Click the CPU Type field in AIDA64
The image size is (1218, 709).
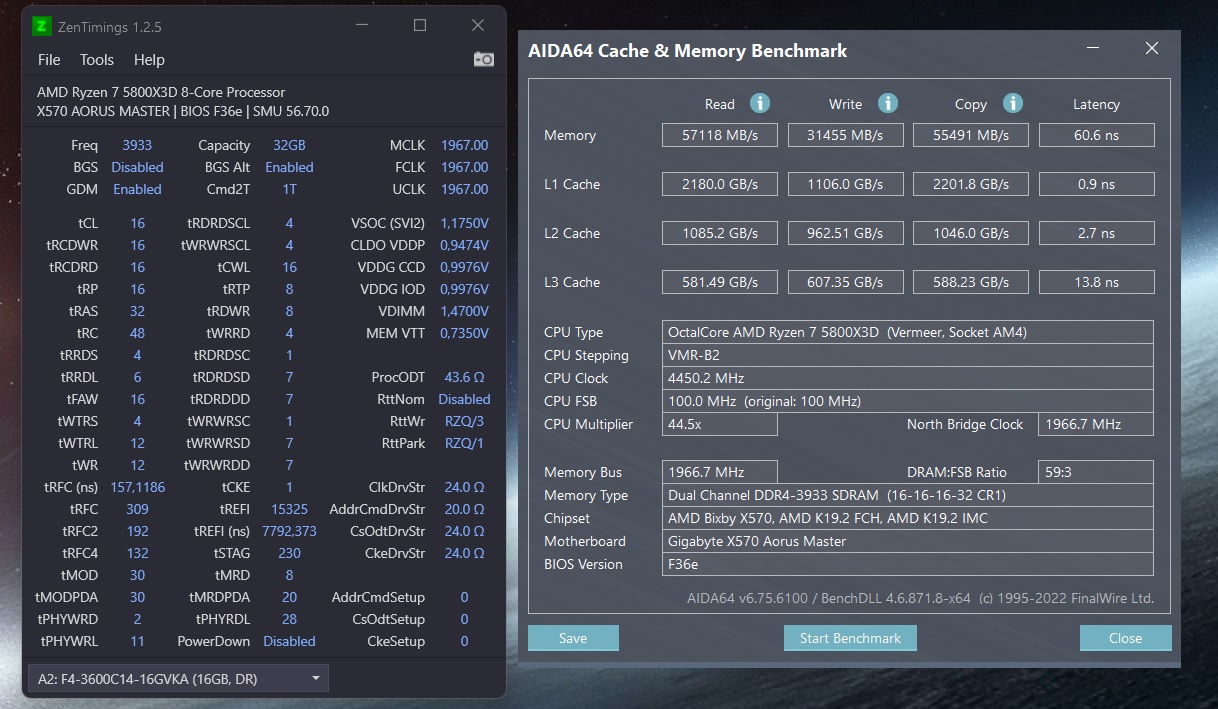point(908,332)
